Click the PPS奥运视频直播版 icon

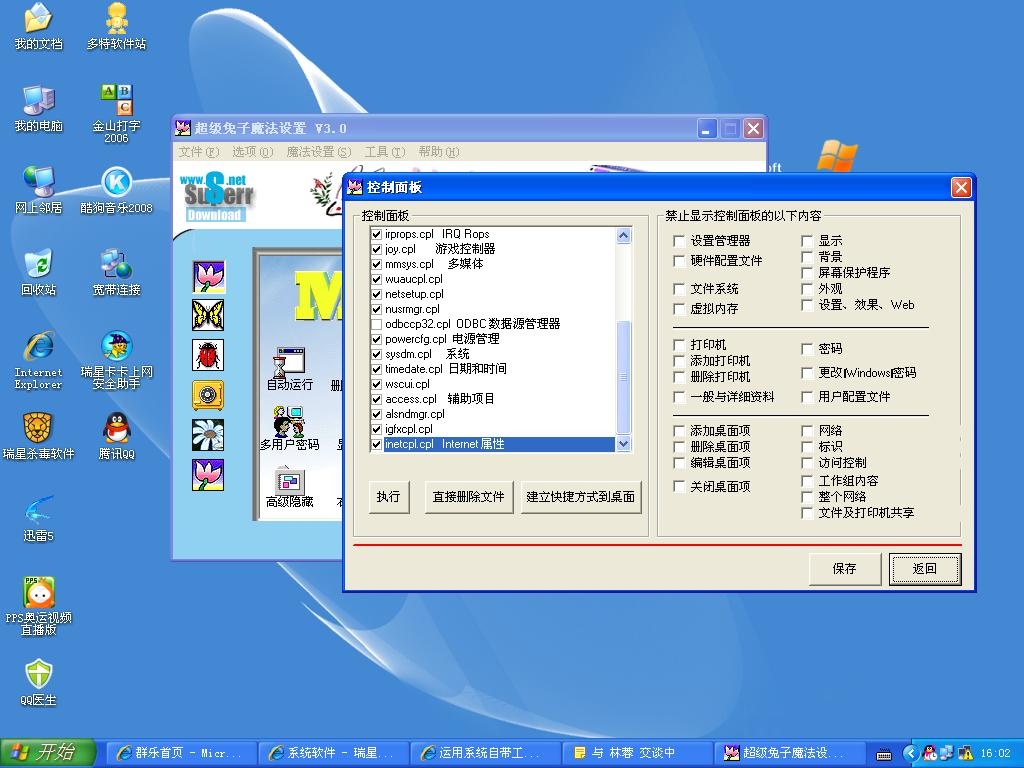click(x=39, y=606)
